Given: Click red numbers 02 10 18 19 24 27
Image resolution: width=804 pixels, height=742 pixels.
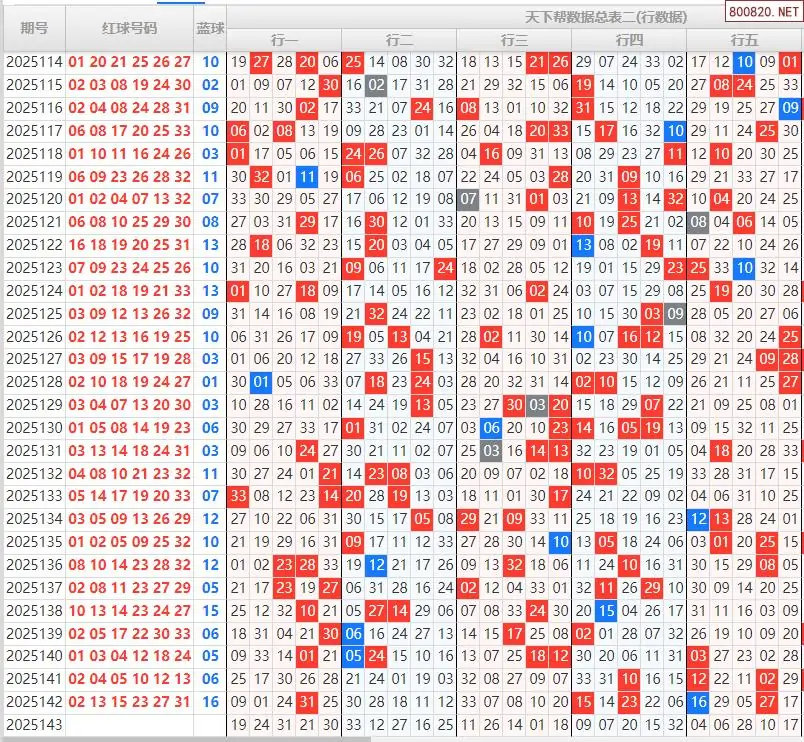Looking at the screenshot, I should [130, 382].
